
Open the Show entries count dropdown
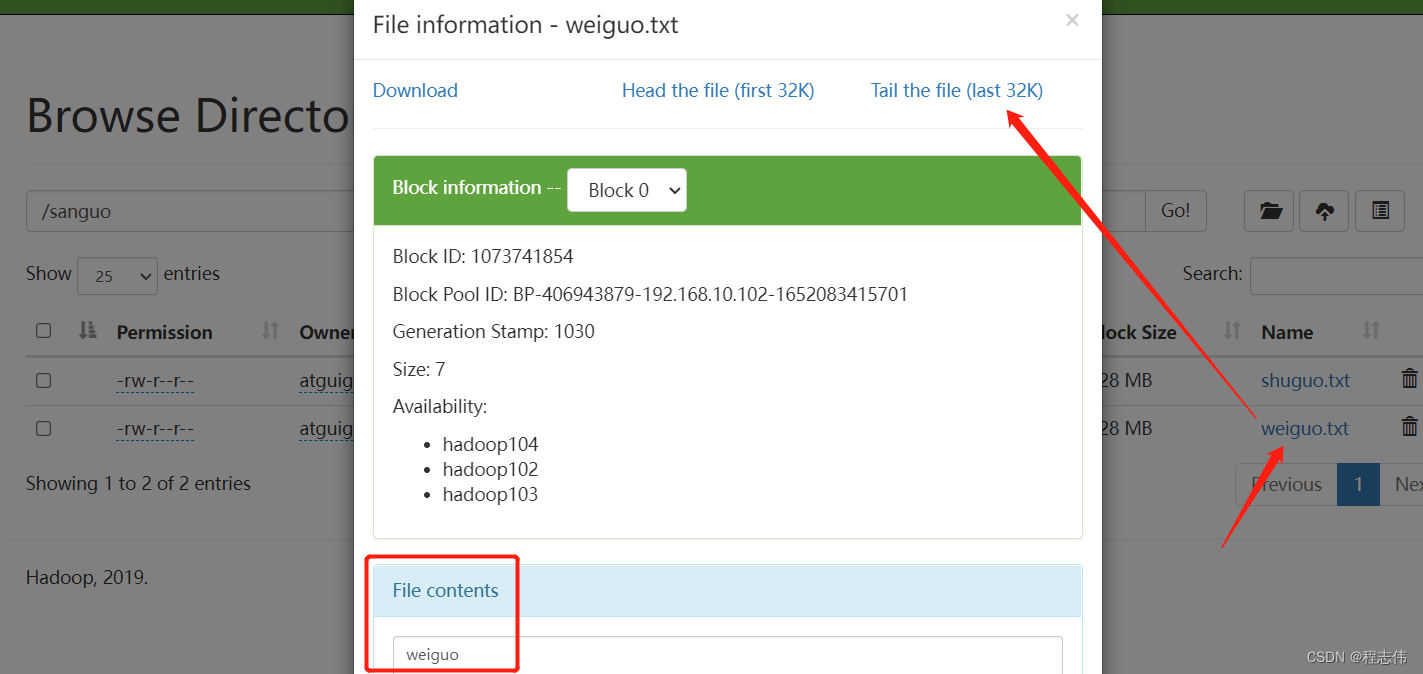point(117,275)
